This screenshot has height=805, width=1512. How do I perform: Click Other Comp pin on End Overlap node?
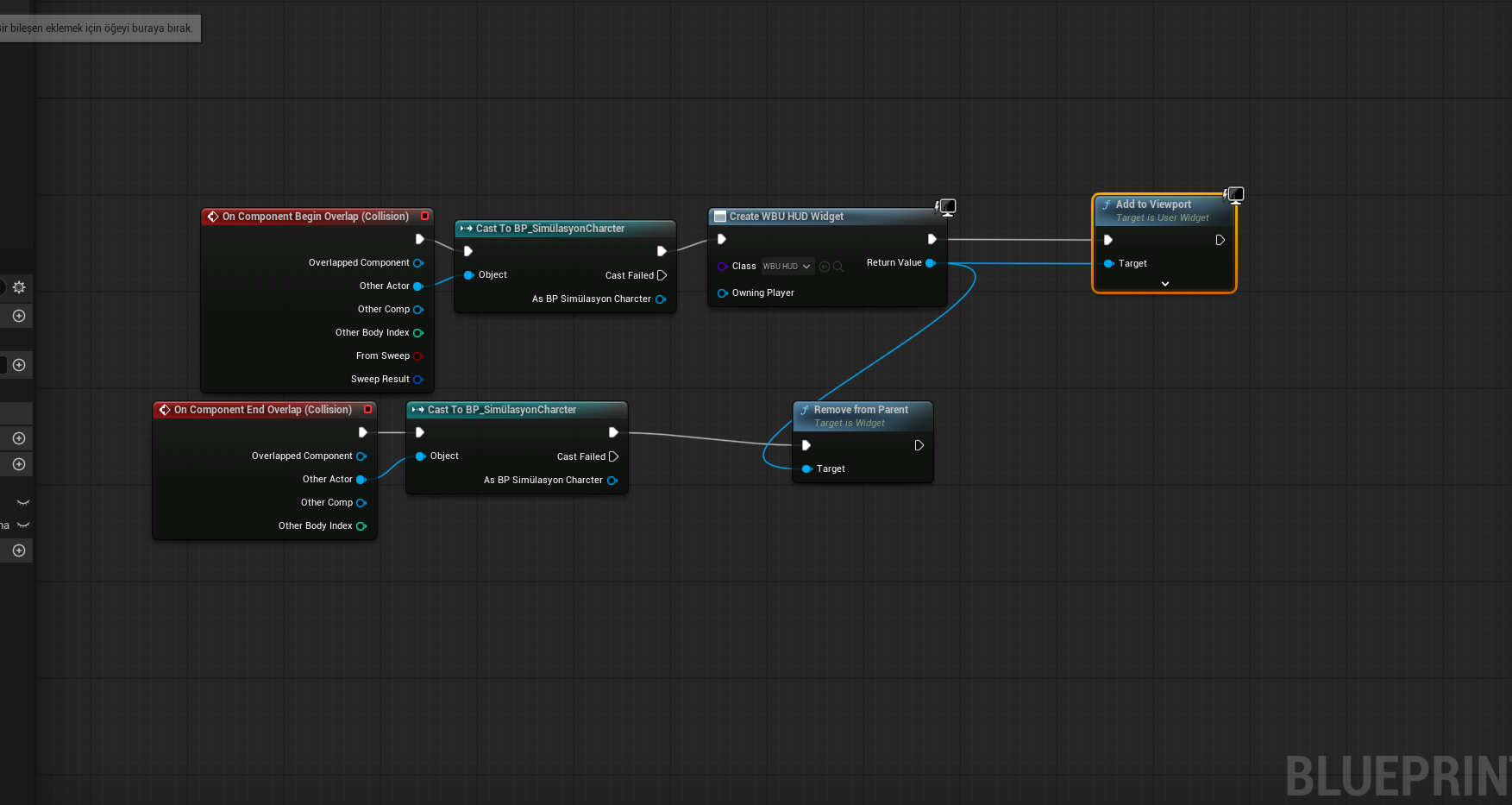(x=361, y=503)
